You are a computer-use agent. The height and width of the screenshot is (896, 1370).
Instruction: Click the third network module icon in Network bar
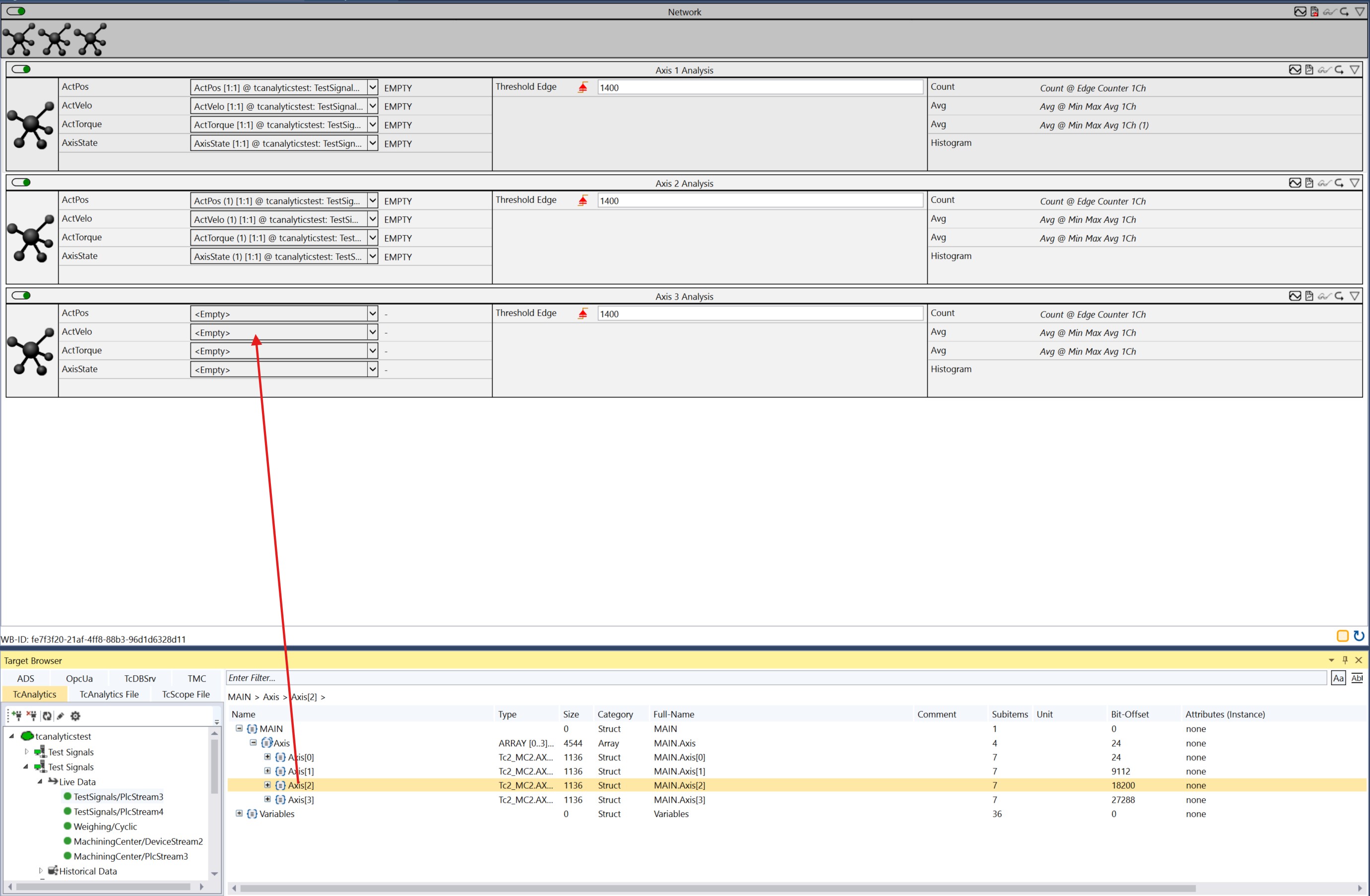coord(90,39)
